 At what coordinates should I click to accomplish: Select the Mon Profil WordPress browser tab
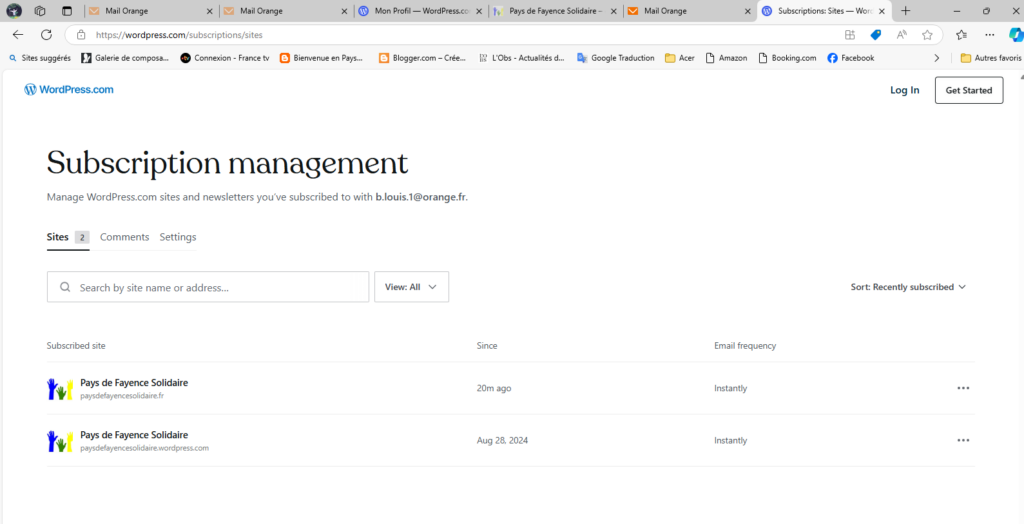420,11
